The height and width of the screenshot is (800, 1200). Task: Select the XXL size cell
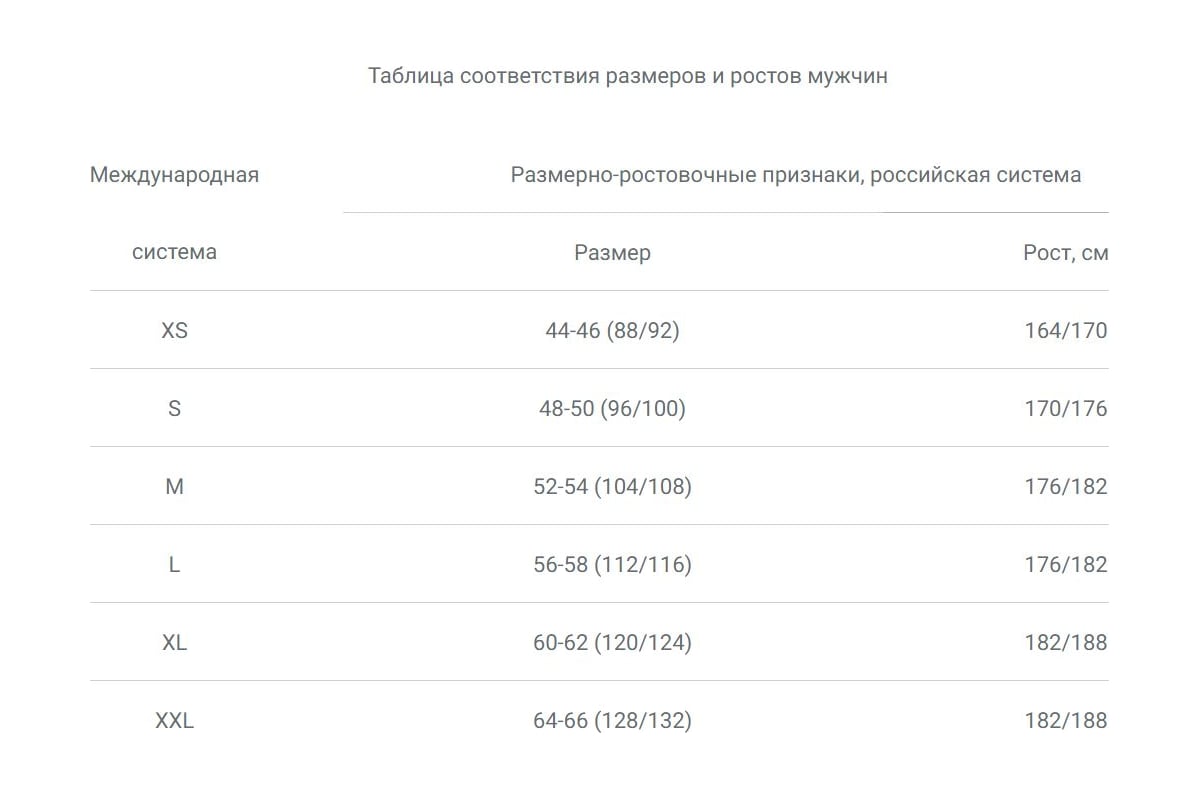click(x=174, y=721)
